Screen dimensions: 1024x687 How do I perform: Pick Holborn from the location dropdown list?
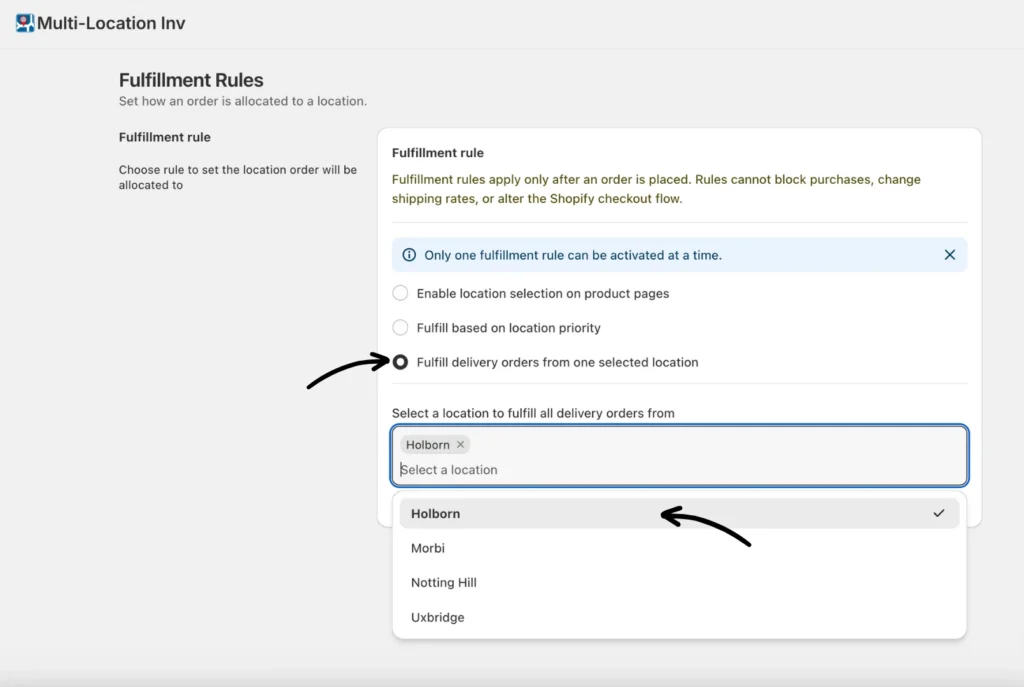coord(436,514)
